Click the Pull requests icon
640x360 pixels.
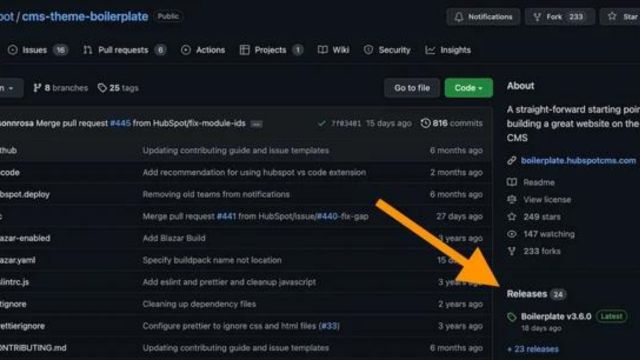click(87, 50)
